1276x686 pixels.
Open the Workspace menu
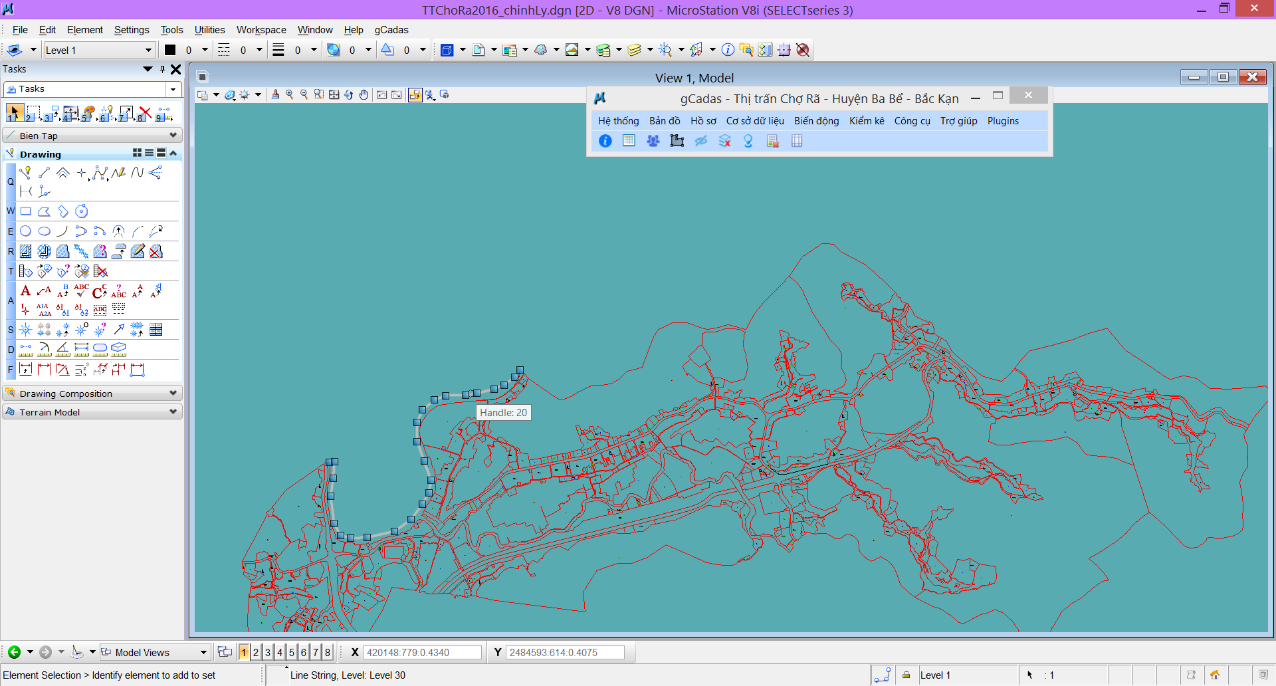click(x=261, y=30)
